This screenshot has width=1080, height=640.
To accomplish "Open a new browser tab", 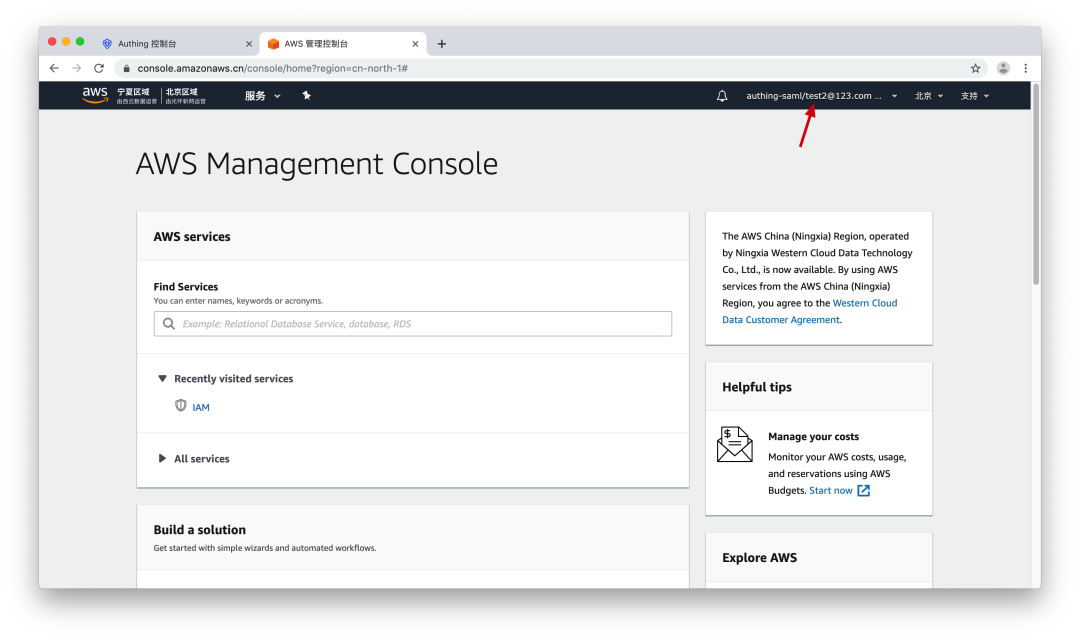I will tap(442, 44).
